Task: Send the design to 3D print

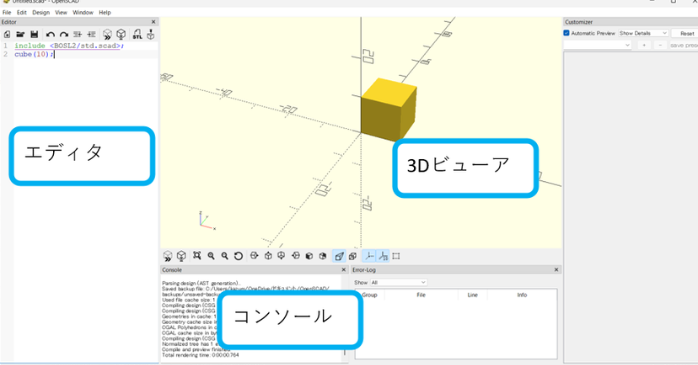Action: point(151,34)
